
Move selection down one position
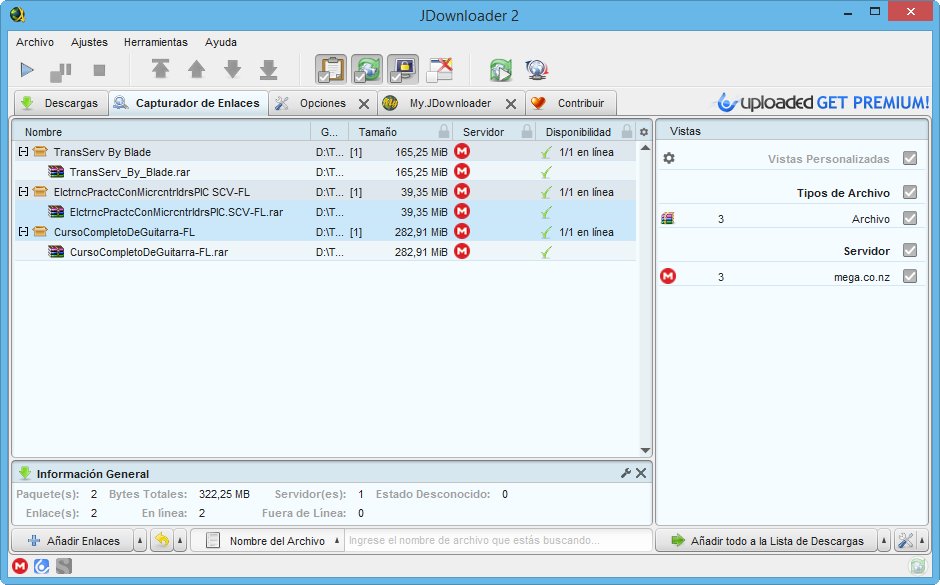pyautogui.click(x=233, y=70)
